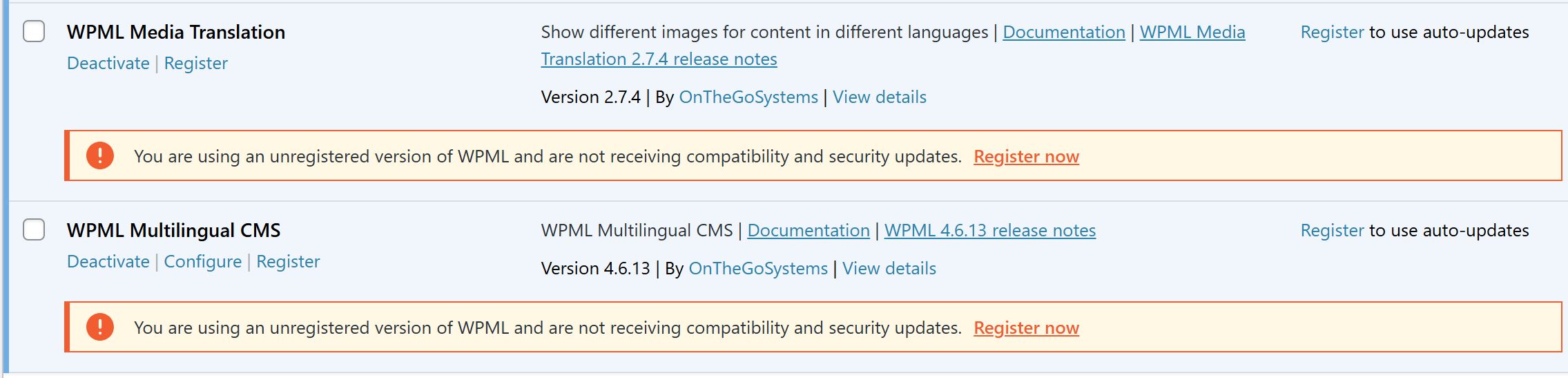Click warning icon in Multilingual CMS notice
1568x378 pixels.
point(100,327)
